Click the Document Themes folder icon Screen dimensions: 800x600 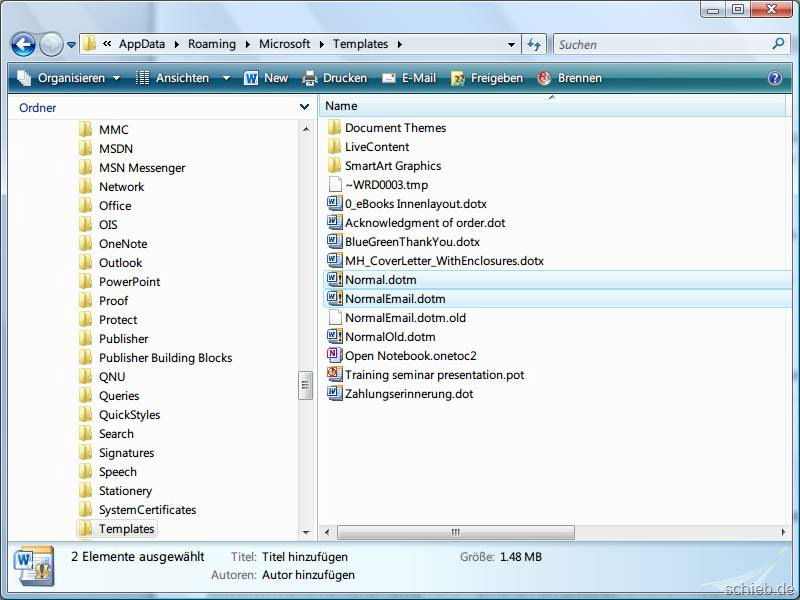pyautogui.click(x=334, y=128)
